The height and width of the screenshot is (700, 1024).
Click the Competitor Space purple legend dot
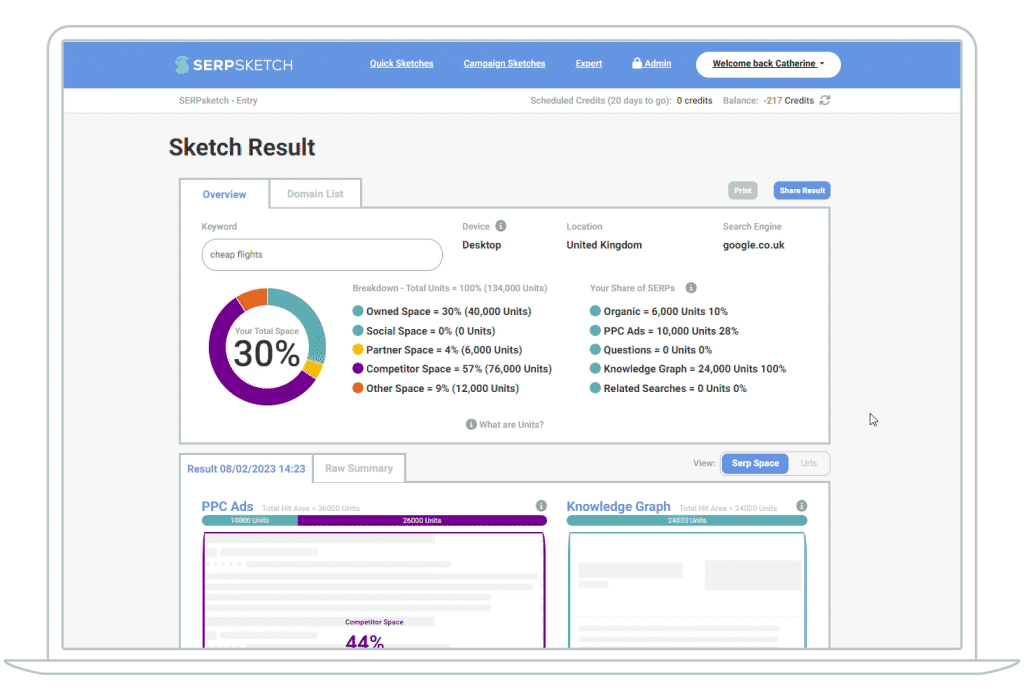(x=358, y=368)
